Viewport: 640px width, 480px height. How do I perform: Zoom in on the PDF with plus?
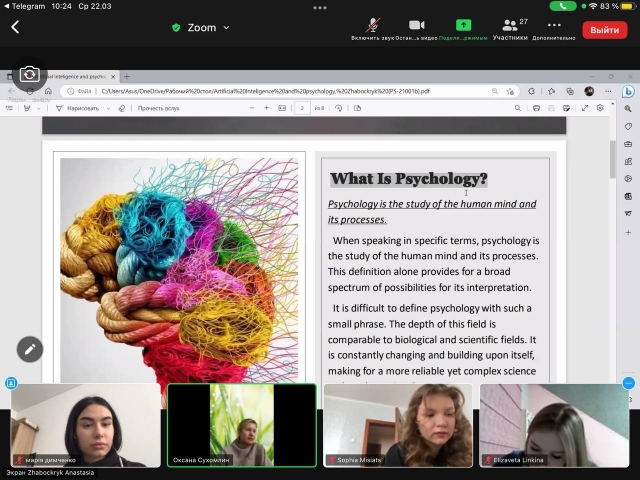point(267,108)
